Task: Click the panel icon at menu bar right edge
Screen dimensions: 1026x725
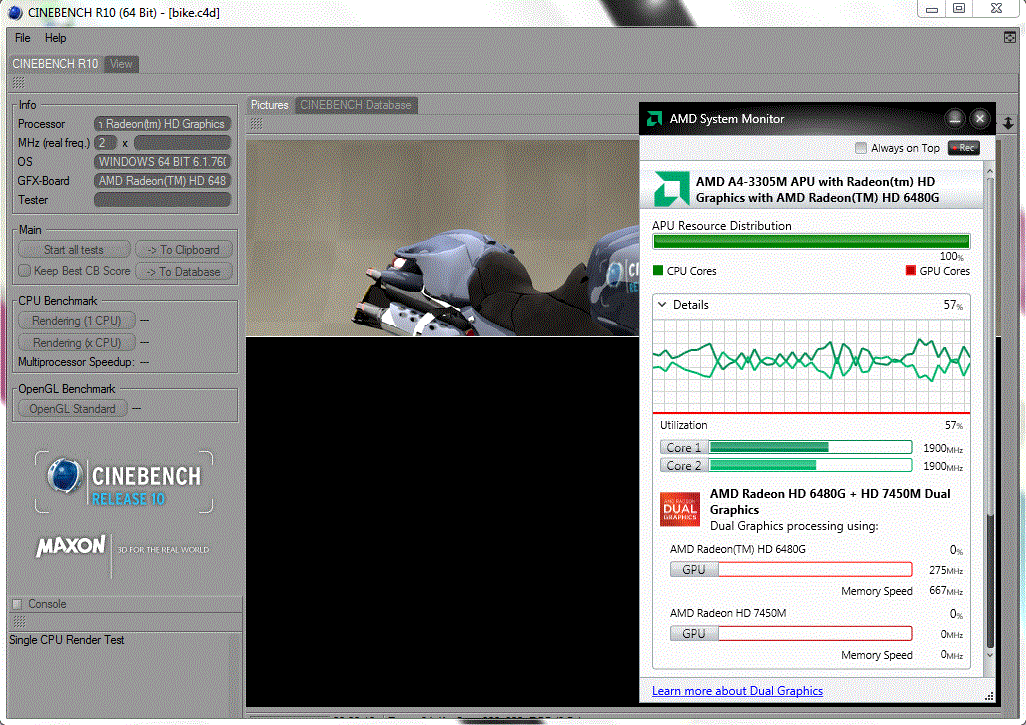Action: click(x=1010, y=37)
